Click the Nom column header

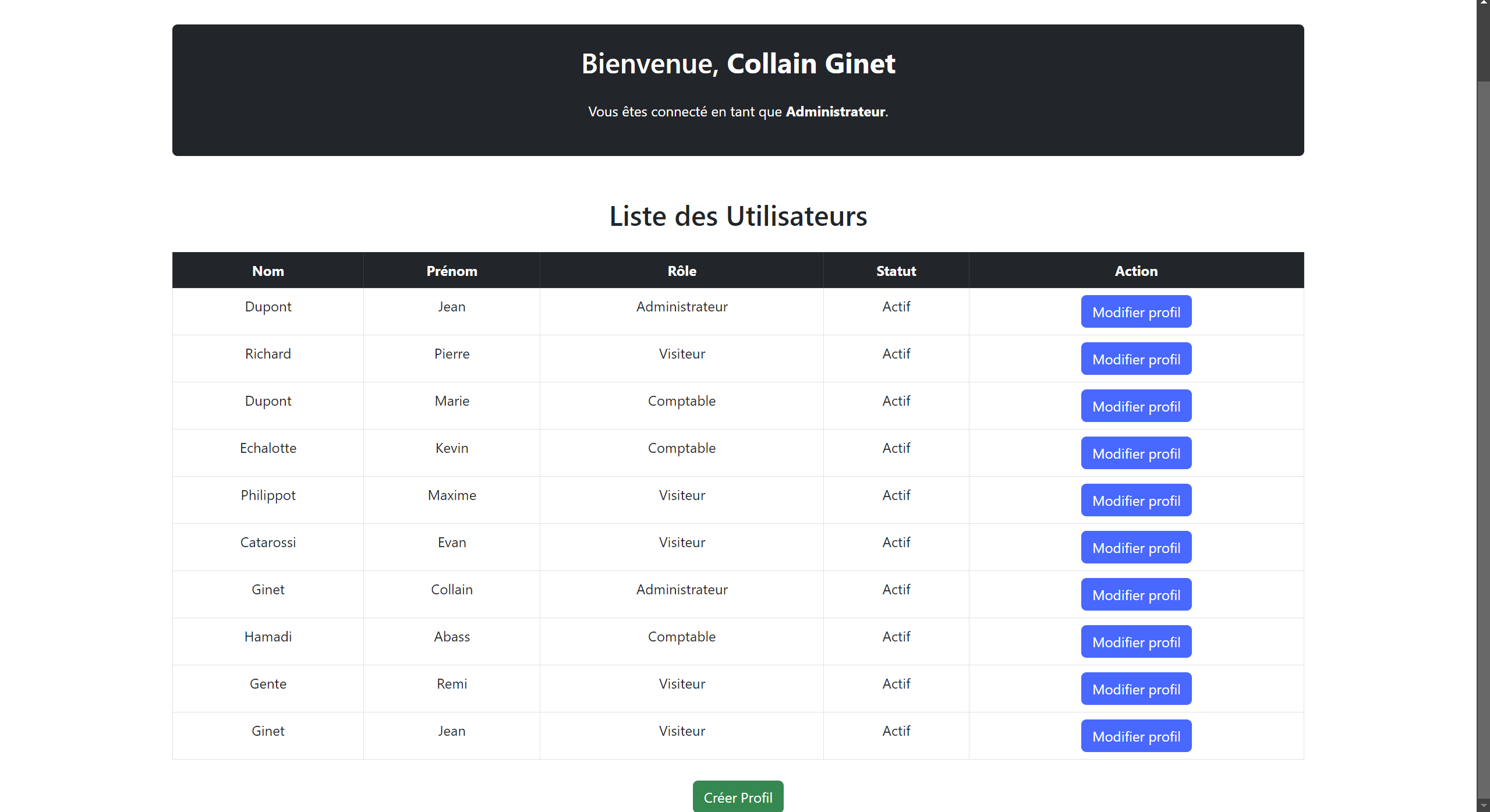point(268,271)
